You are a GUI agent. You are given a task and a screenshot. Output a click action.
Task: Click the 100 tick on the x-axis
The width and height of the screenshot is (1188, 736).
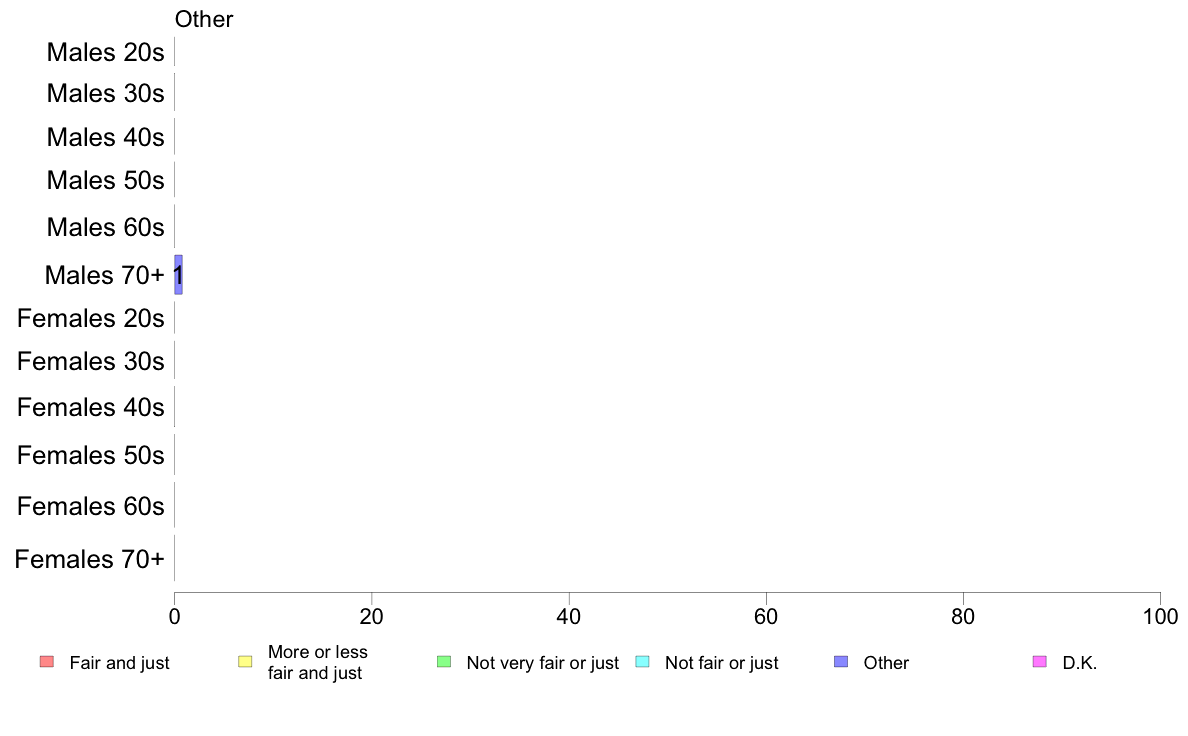tap(1160, 617)
